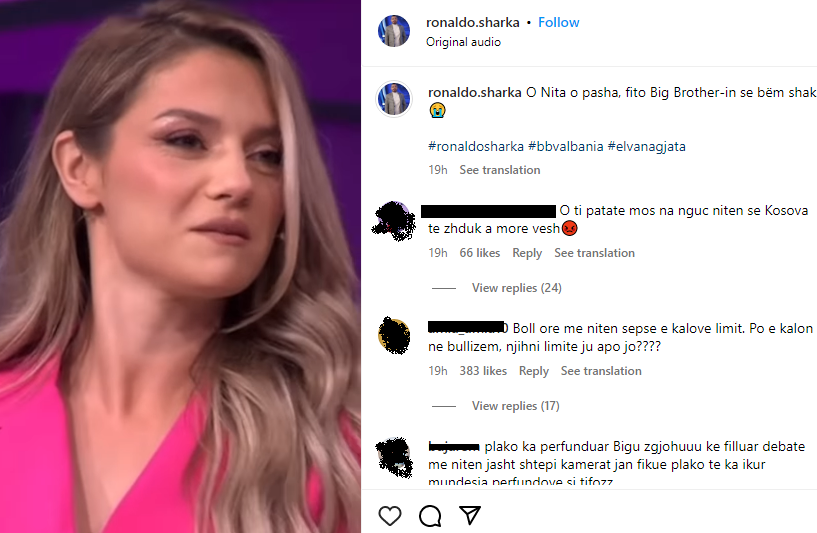Open avatar of the second commenter
Screen dimensions: 817x533
coord(394,336)
